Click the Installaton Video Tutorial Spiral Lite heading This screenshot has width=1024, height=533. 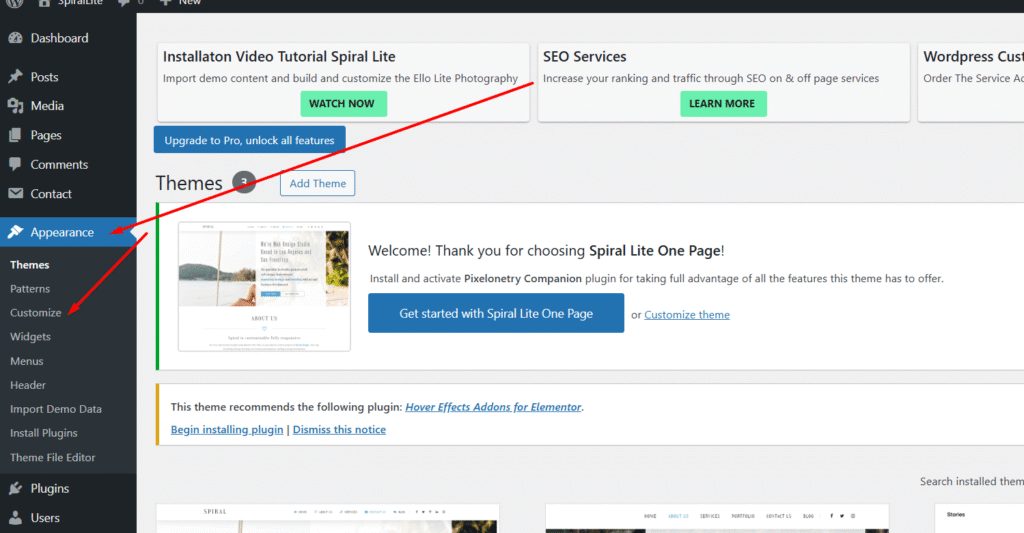279,57
